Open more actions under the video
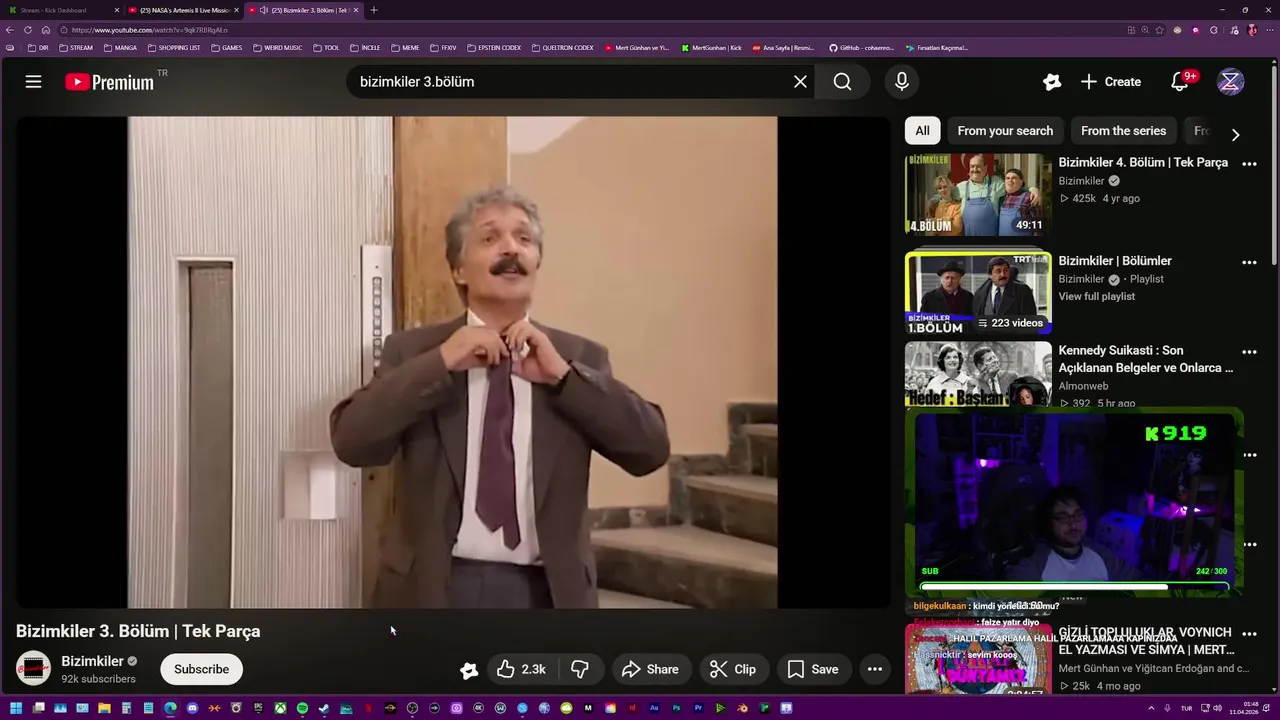1280x720 pixels. (x=874, y=669)
